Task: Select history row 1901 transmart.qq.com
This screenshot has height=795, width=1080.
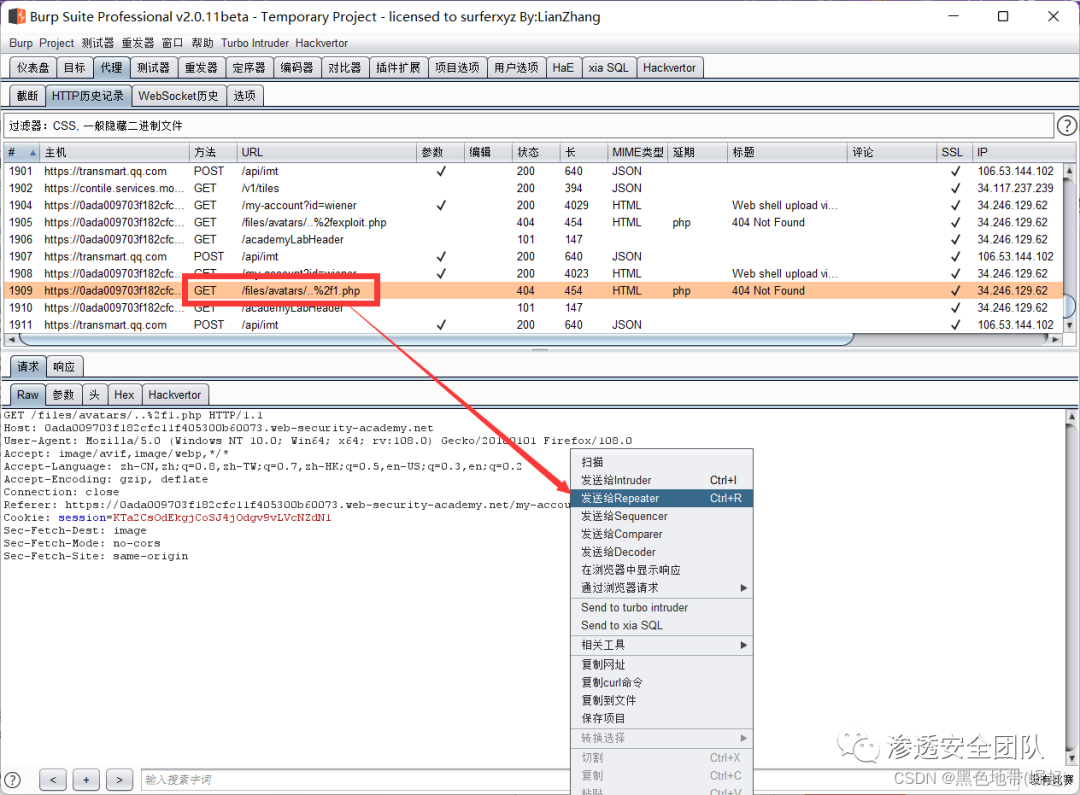Action: tap(534, 171)
